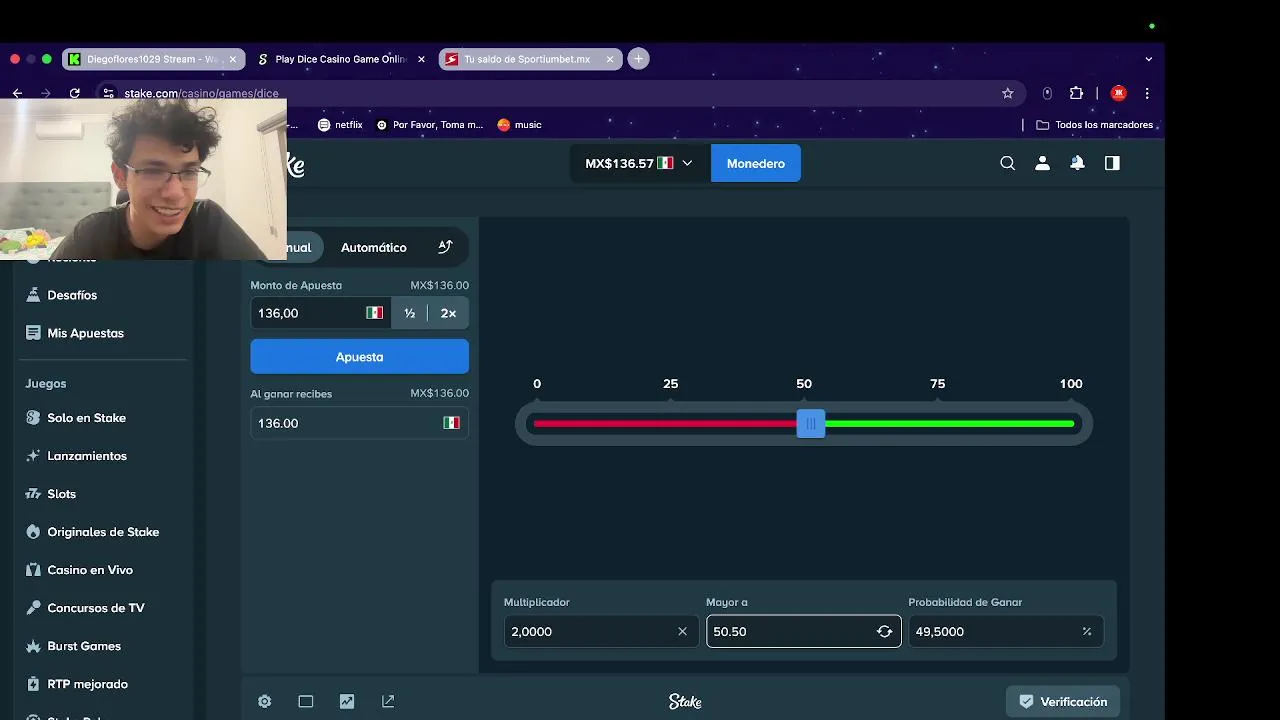Click roll-over swap icon in Mayor a field
The height and width of the screenshot is (720, 1280).
[884, 631]
